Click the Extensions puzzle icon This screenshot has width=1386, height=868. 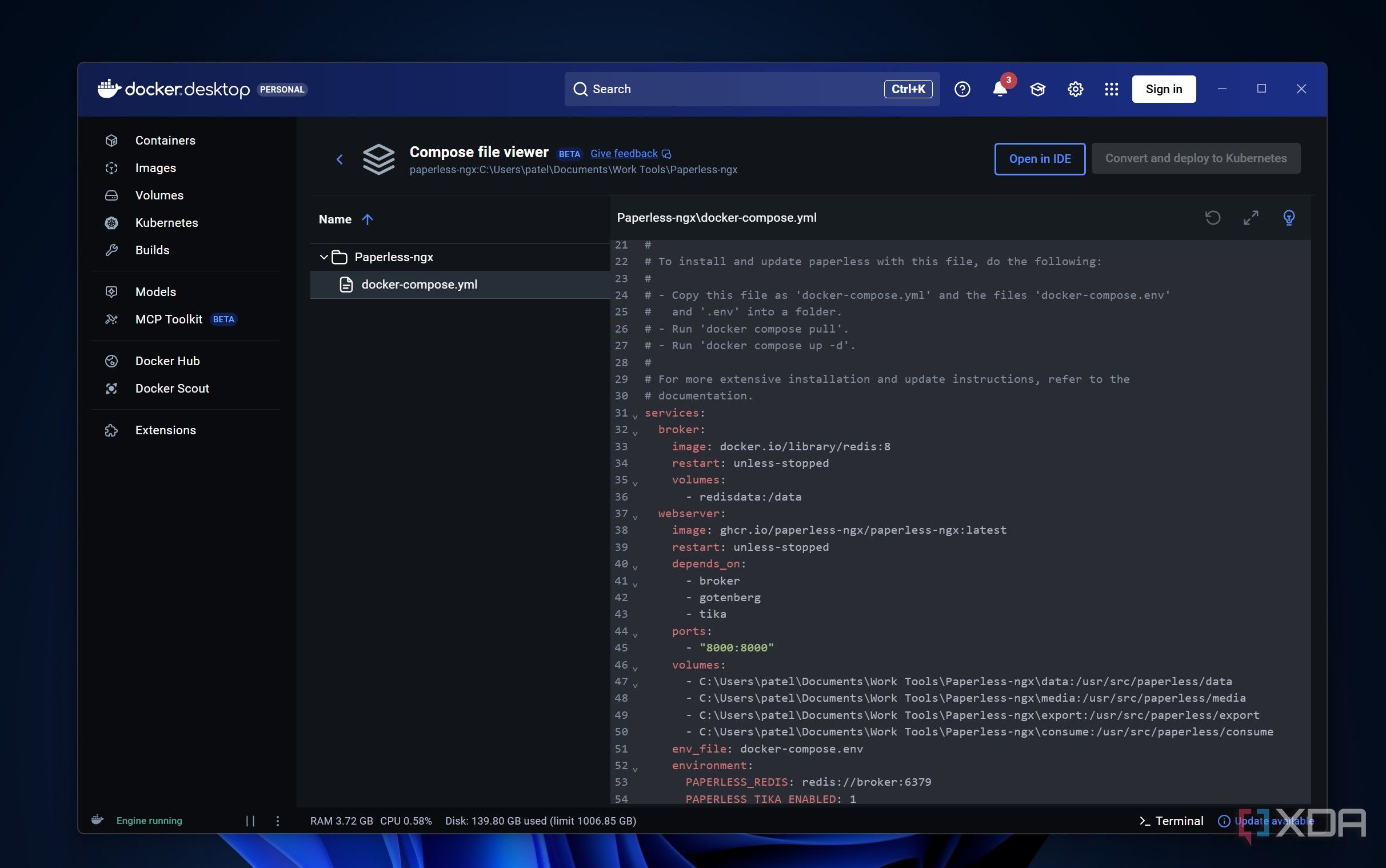111,430
